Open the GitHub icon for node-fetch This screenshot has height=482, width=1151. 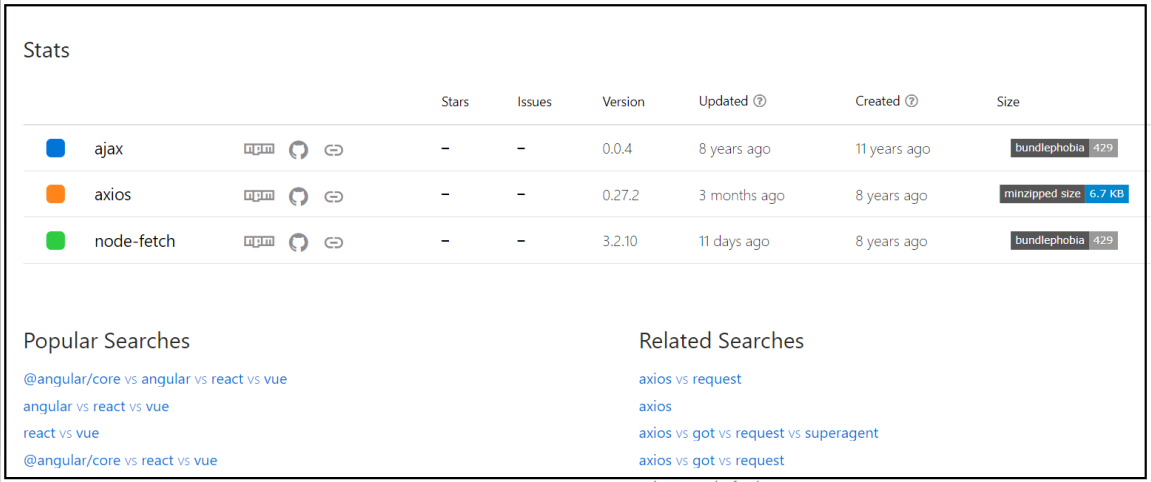pos(298,241)
